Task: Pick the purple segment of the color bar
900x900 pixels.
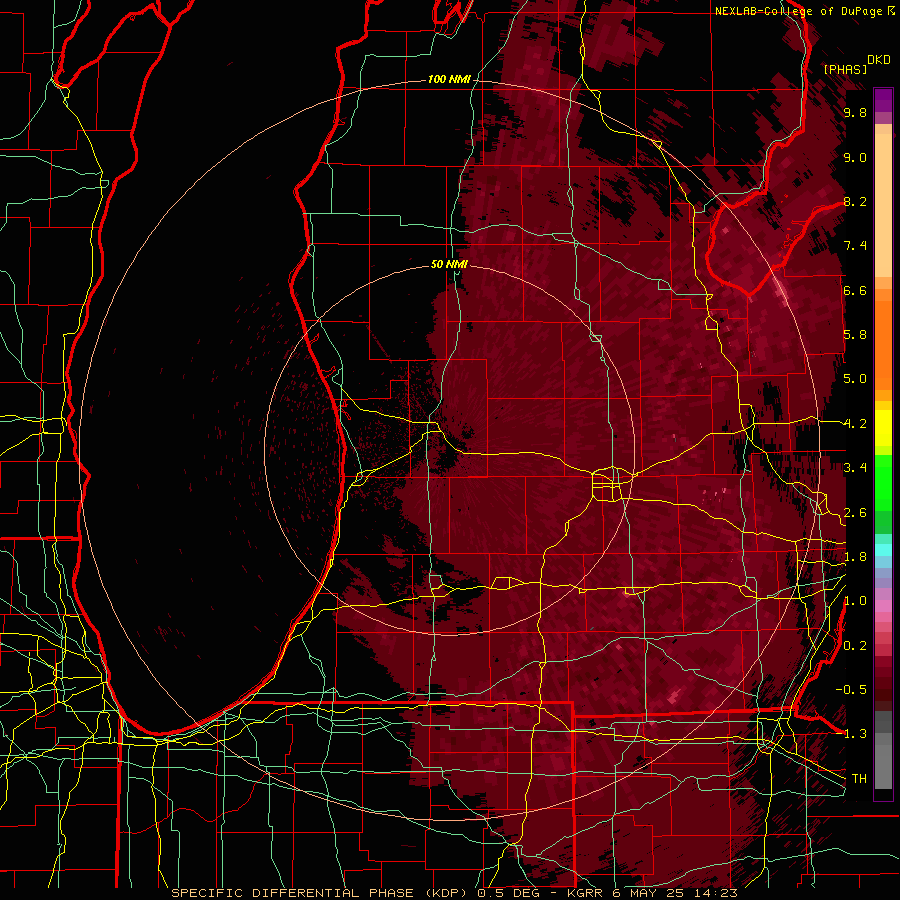Action: 883,100
